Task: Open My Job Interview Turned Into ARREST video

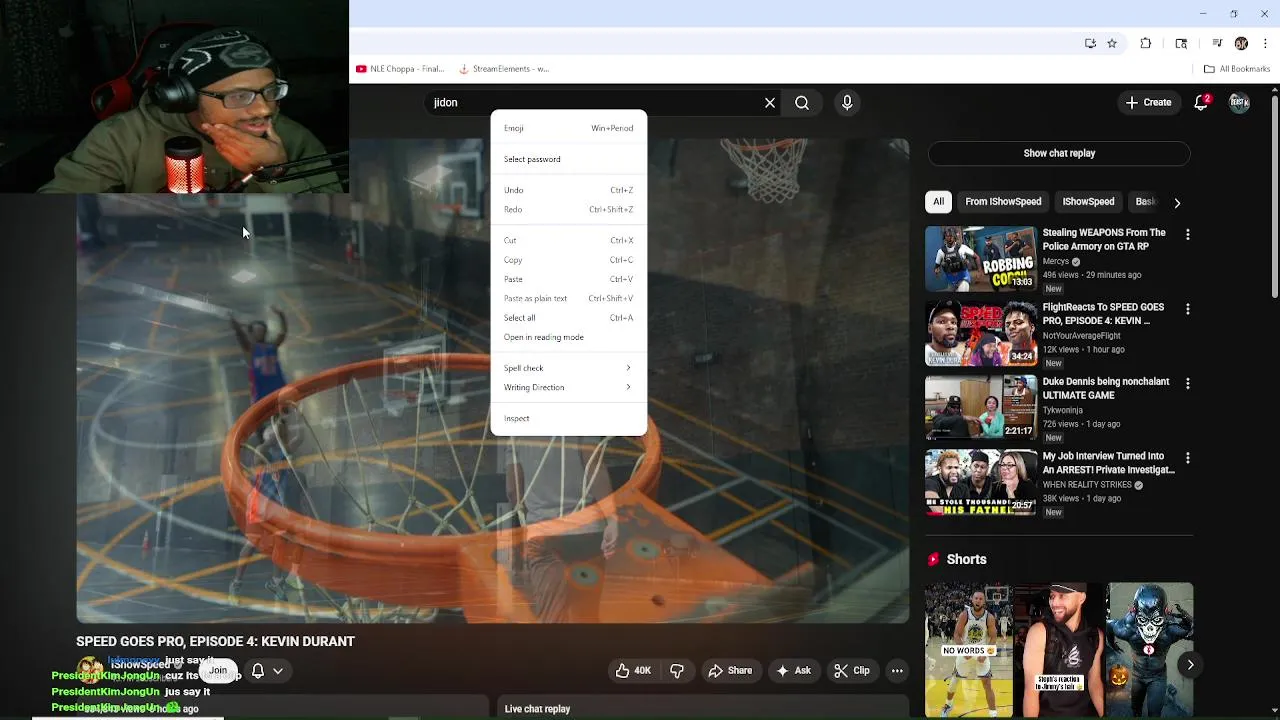Action: click(x=1108, y=463)
